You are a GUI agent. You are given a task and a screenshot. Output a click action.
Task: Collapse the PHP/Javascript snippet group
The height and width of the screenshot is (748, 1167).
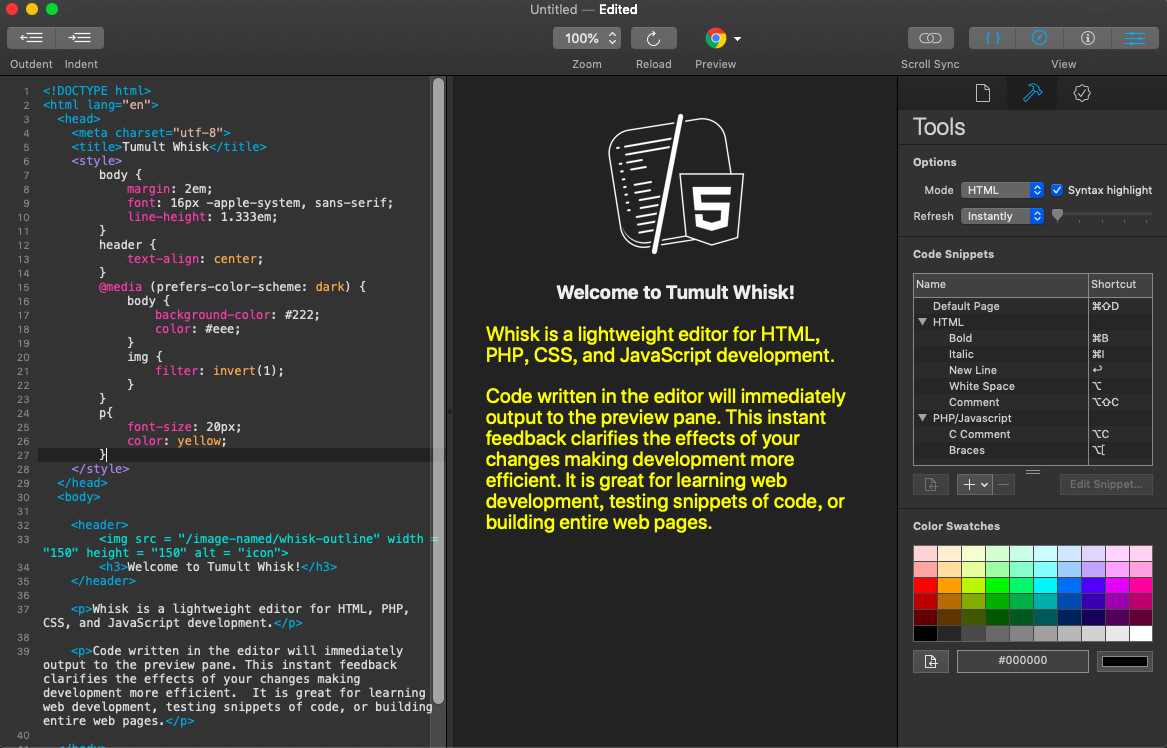[922, 417]
